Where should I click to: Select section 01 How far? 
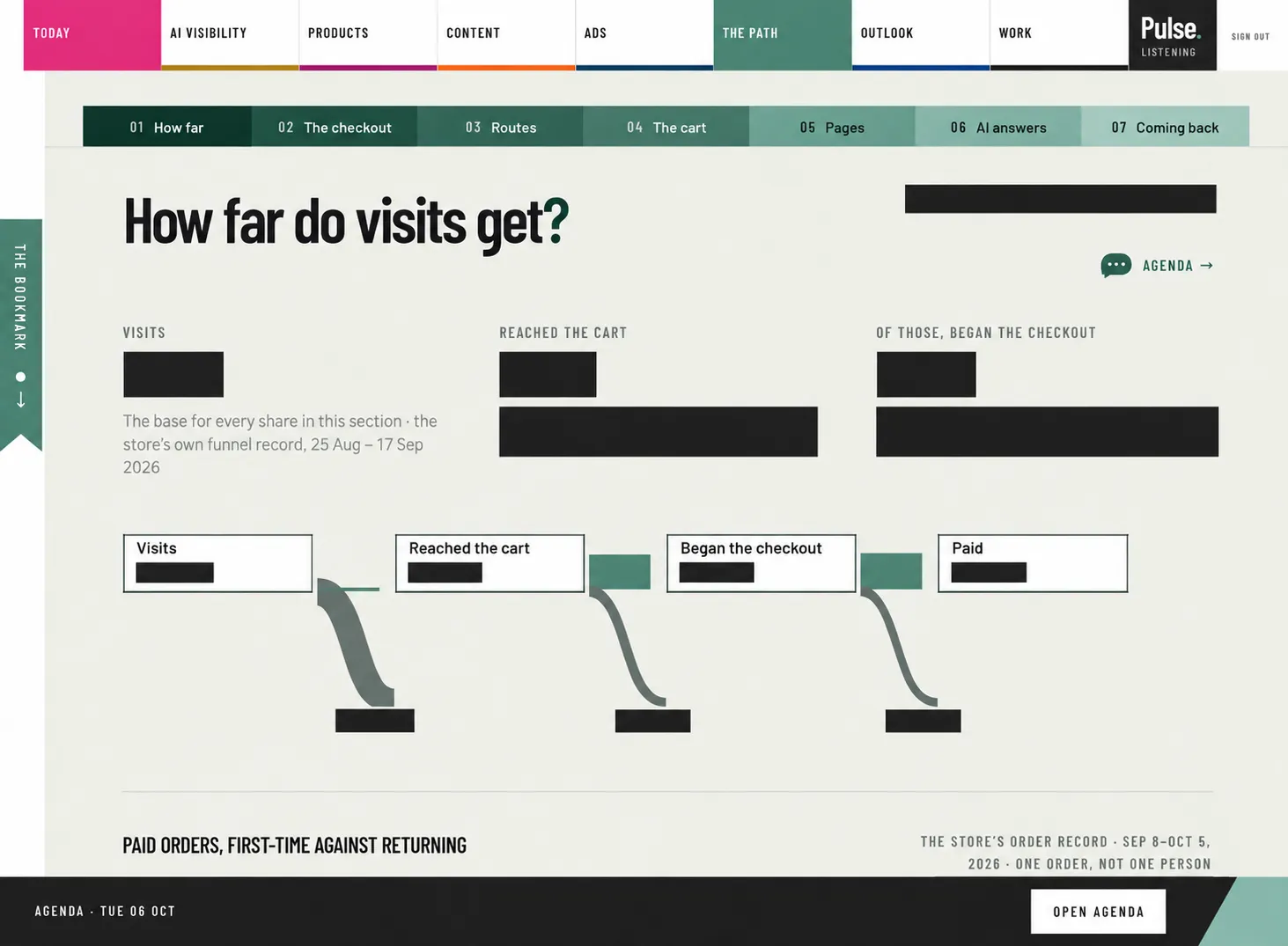coord(167,127)
